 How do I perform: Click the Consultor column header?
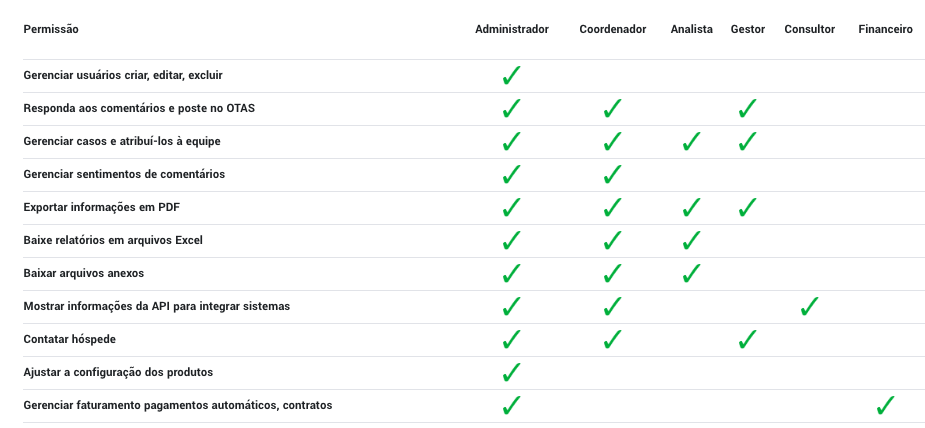[809, 29]
